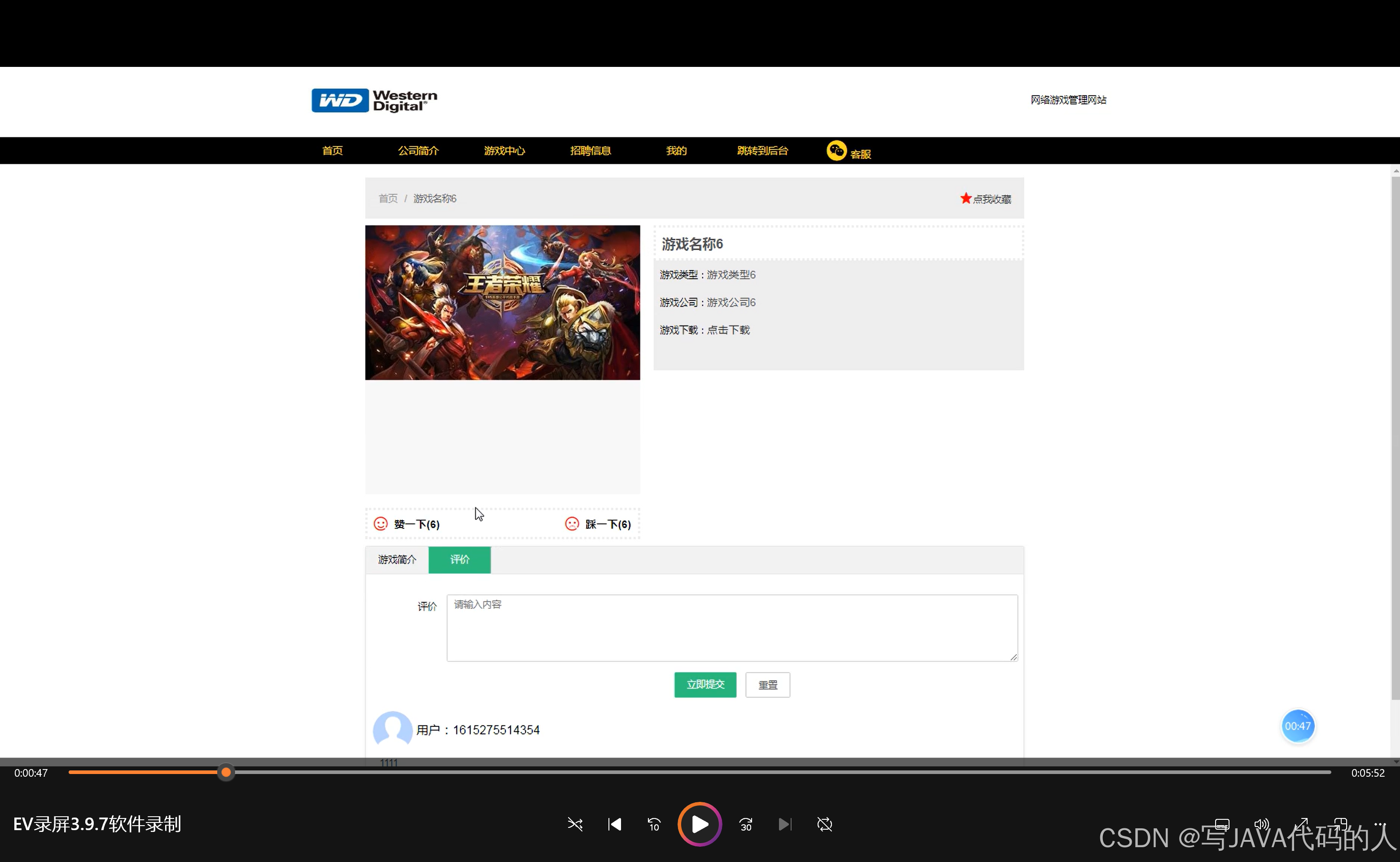The width and height of the screenshot is (1400, 862).
Task: Click the green 立即提交 button
Action: tap(705, 685)
